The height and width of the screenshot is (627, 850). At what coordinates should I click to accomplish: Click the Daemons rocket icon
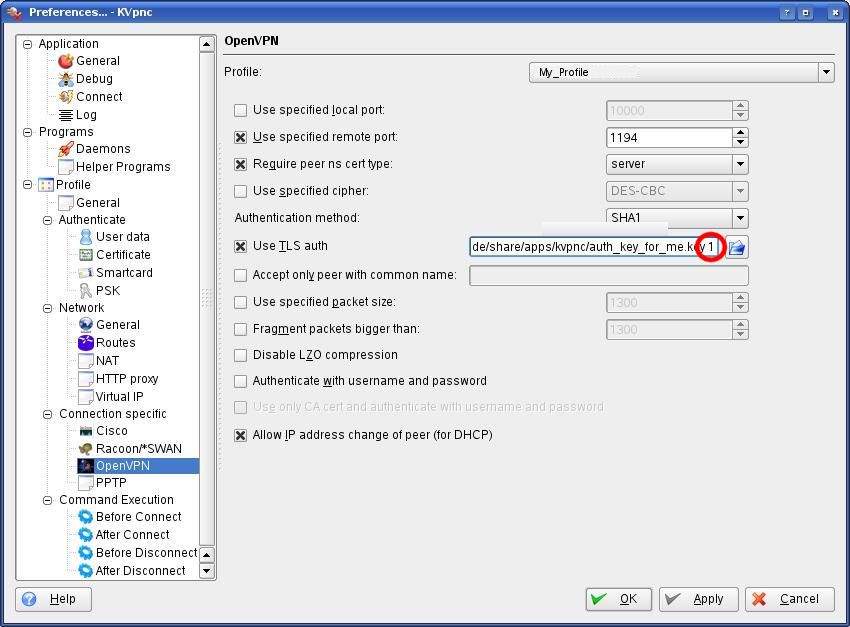coord(66,148)
